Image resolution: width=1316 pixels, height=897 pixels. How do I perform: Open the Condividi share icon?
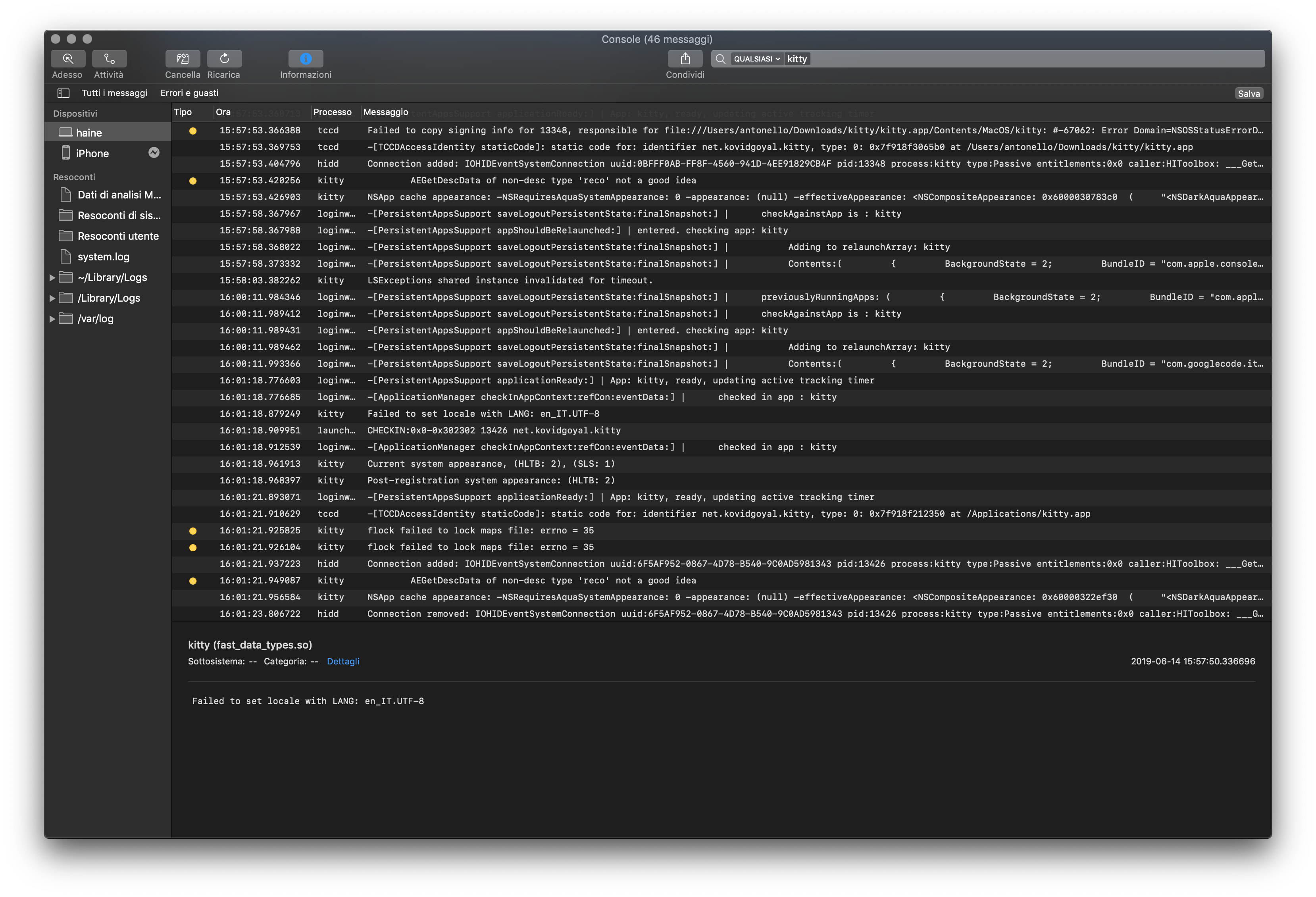point(685,58)
